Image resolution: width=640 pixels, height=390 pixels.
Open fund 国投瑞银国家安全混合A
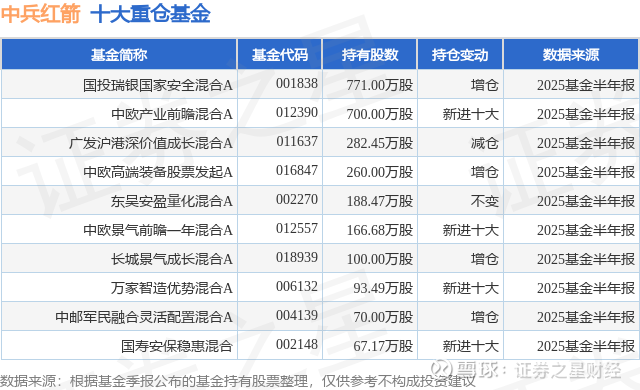[x=158, y=85]
